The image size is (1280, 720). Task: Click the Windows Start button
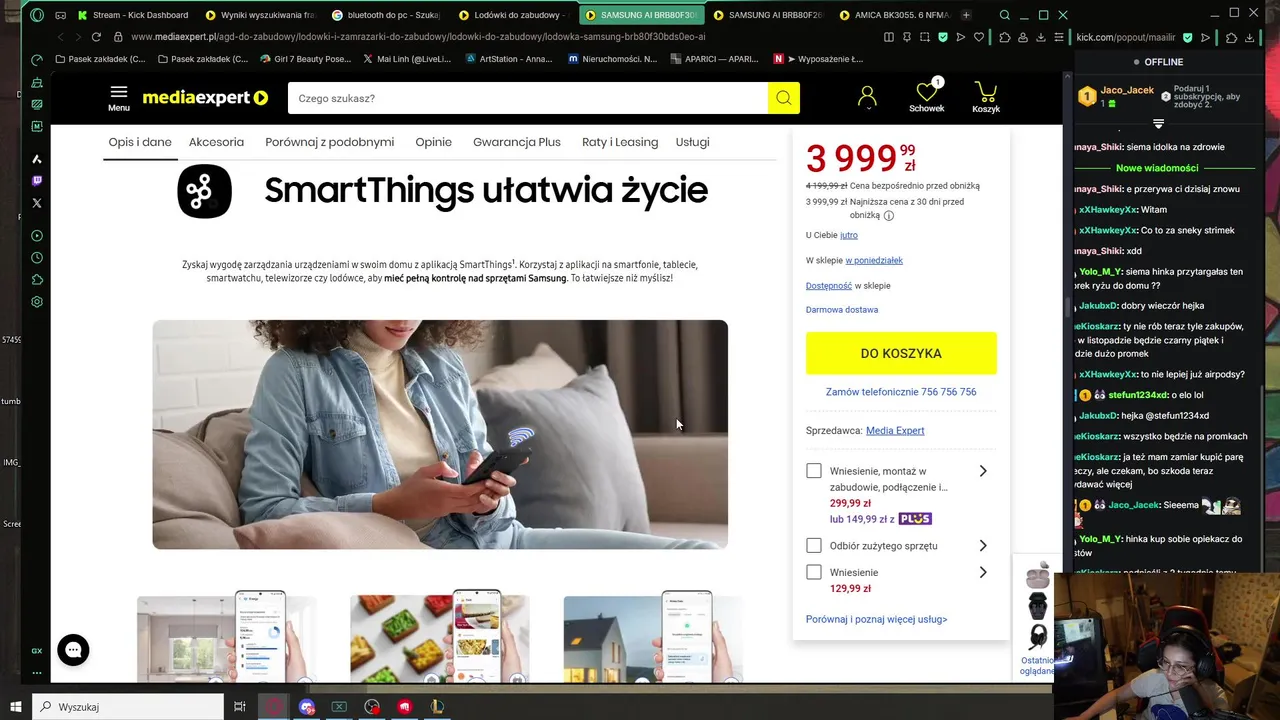coord(16,707)
